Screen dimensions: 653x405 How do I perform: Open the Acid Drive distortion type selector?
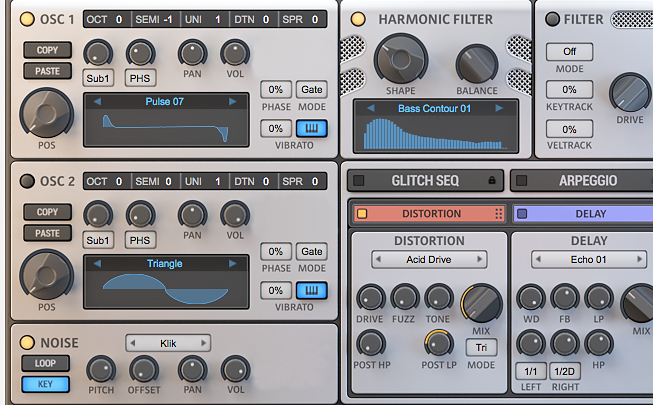point(429,259)
